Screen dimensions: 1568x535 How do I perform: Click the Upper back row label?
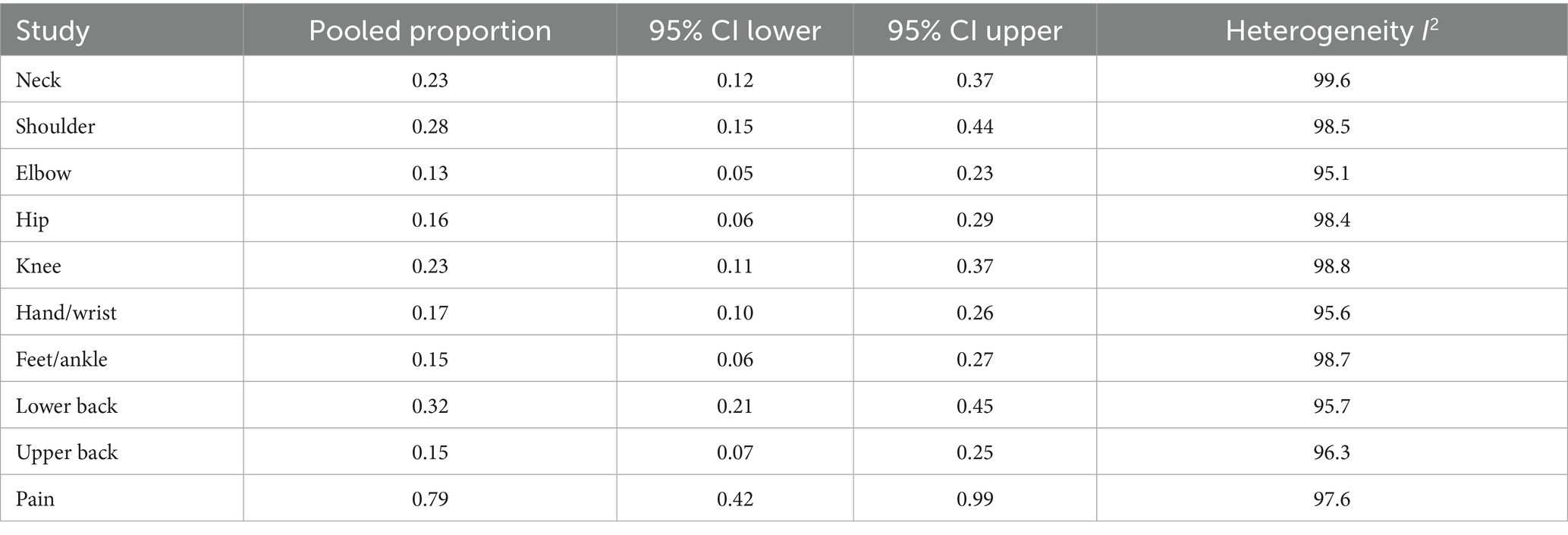click(x=67, y=452)
